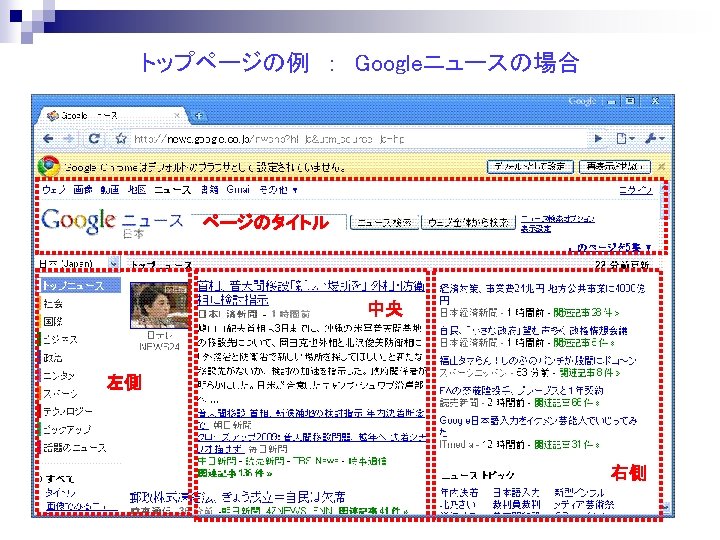Image resolution: width=720 pixels, height=540 pixels.
Task: Expand the その他 dropdown in the top navigation
Action: coord(278,190)
